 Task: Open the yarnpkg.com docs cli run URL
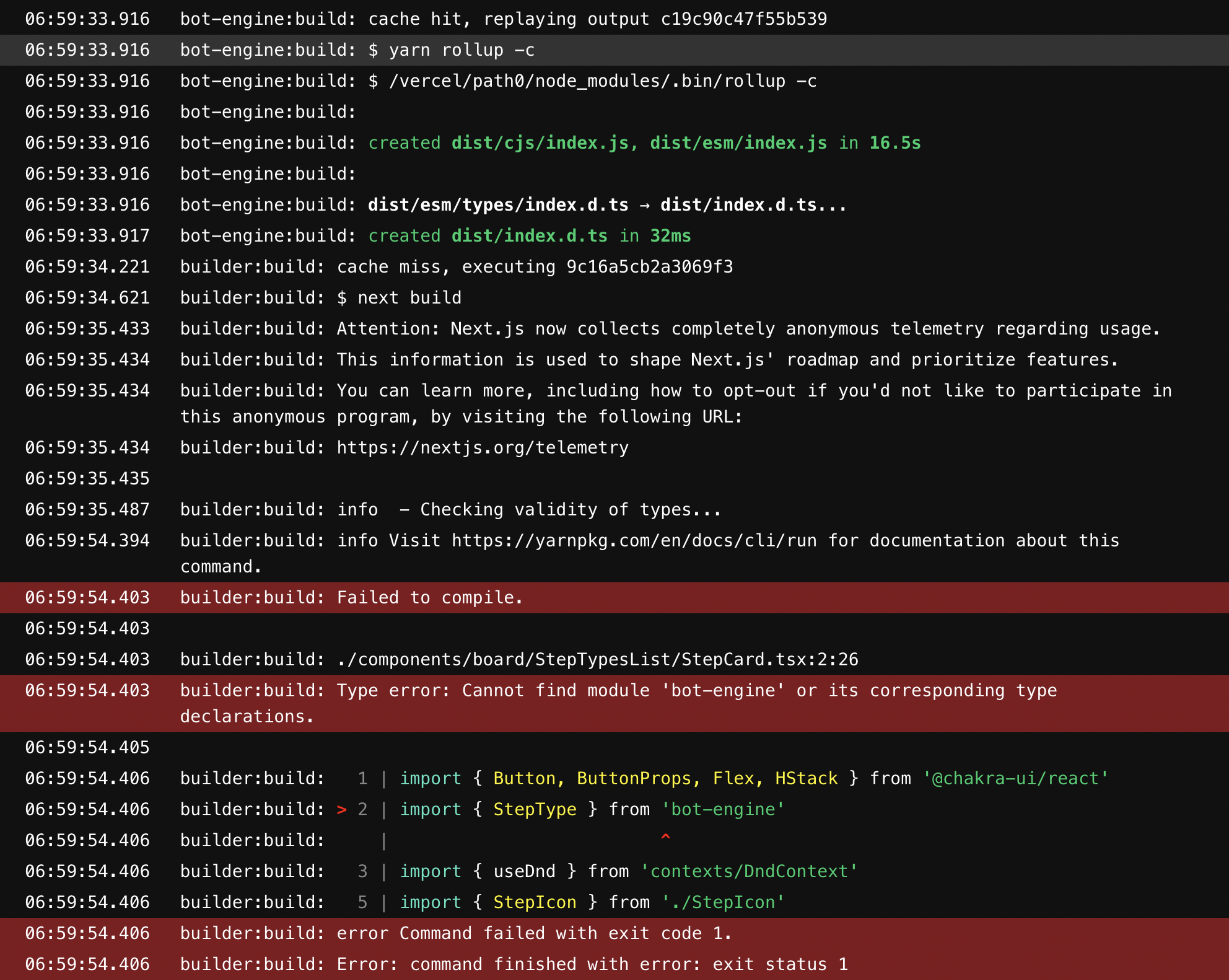coord(634,541)
